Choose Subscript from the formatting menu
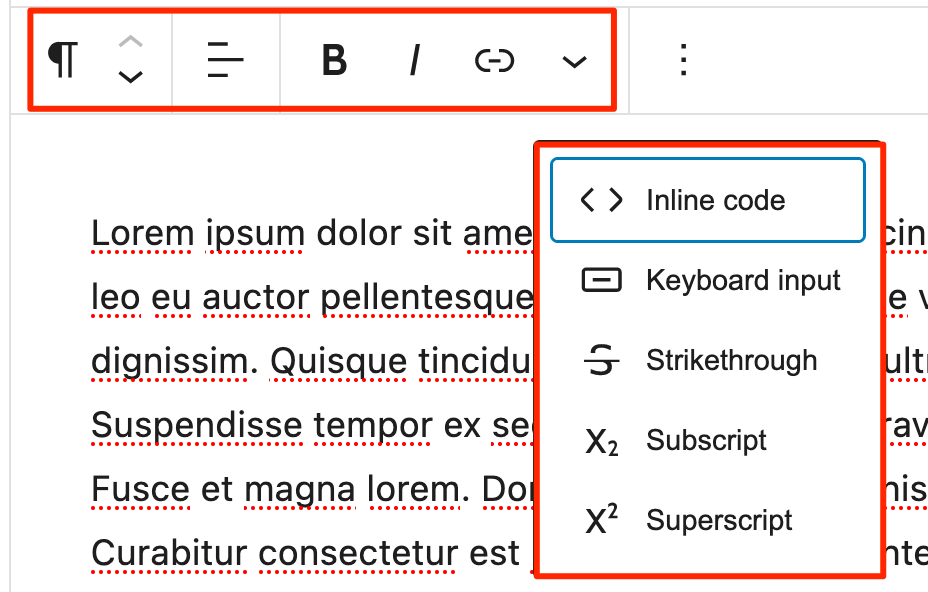Viewport: 928px width, 592px height. (x=706, y=440)
